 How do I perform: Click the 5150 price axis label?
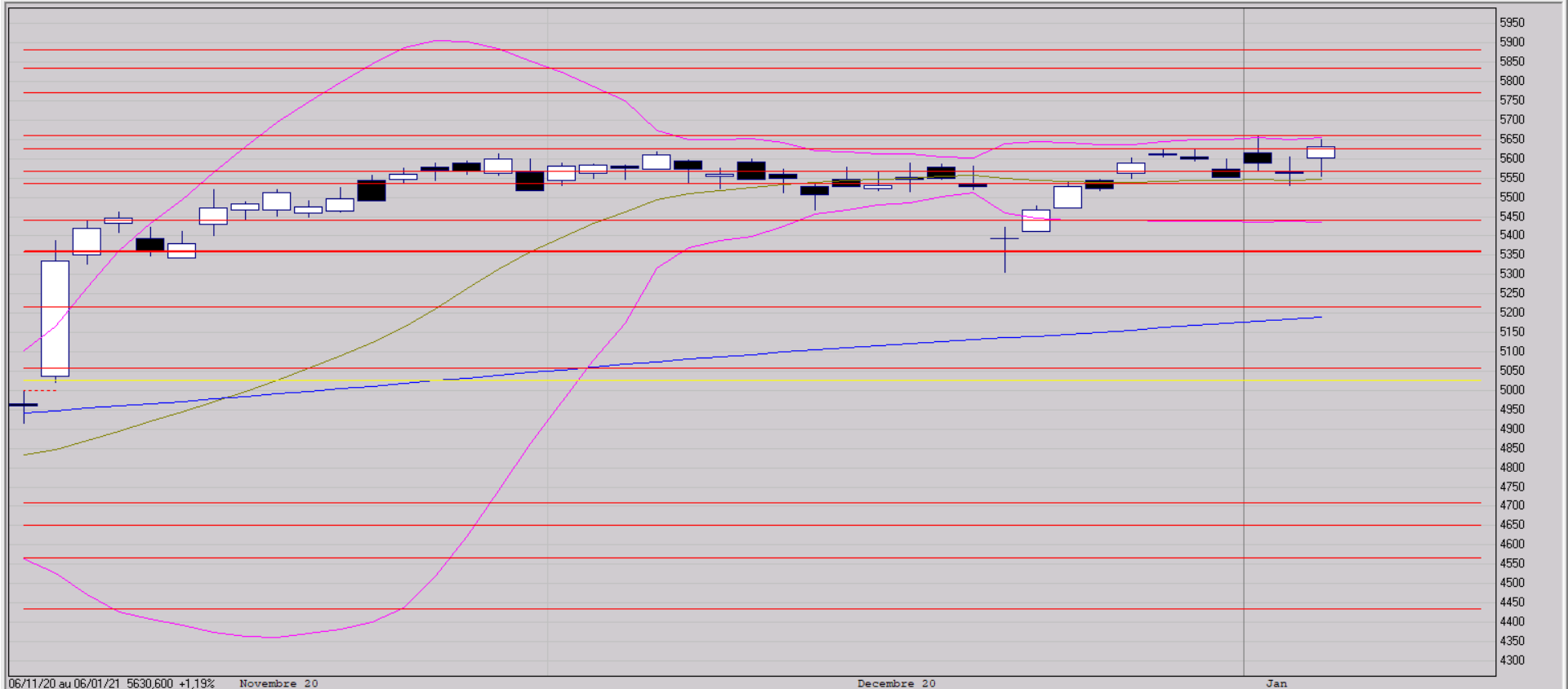(x=1512, y=332)
